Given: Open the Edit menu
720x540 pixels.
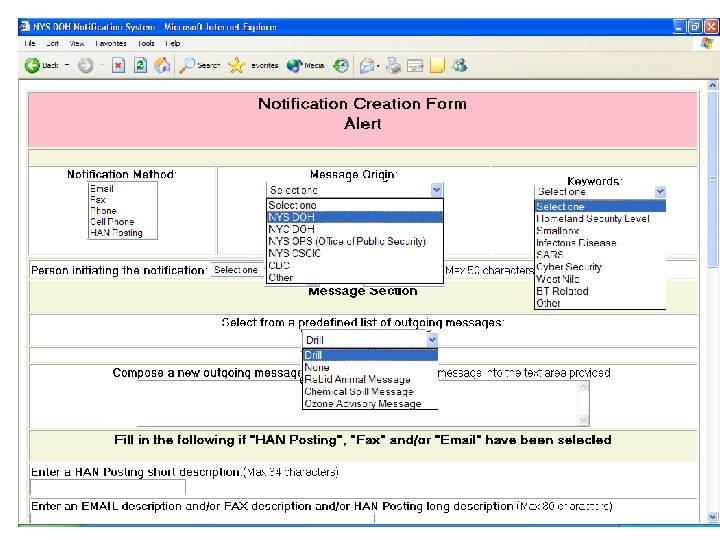Looking at the screenshot, I should [52, 44].
